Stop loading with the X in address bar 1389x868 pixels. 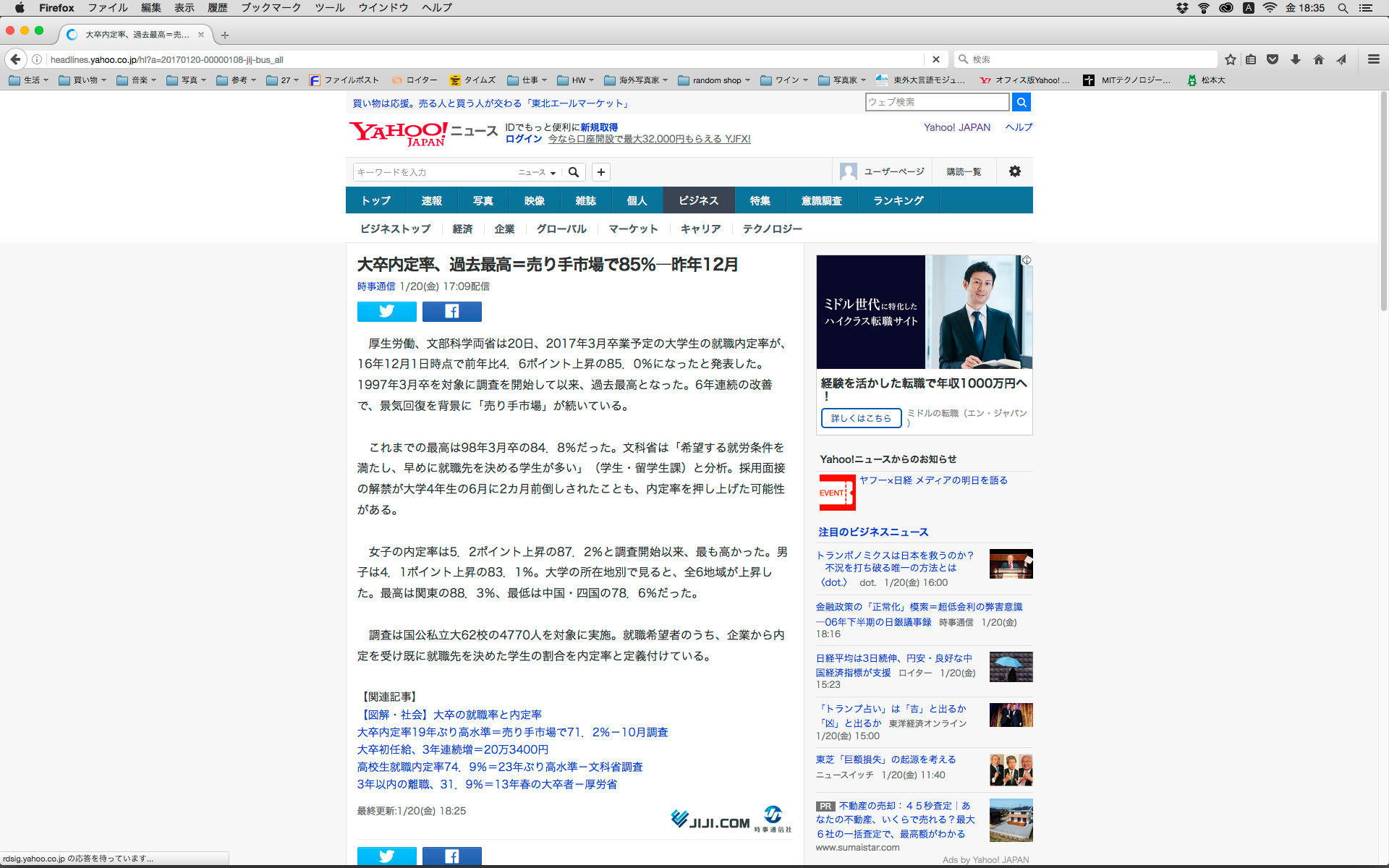point(935,59)
